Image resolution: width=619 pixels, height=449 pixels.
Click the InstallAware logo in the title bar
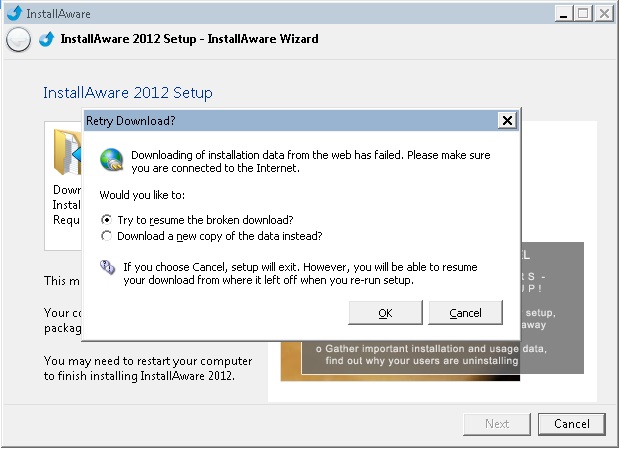(x=15, y=13)
